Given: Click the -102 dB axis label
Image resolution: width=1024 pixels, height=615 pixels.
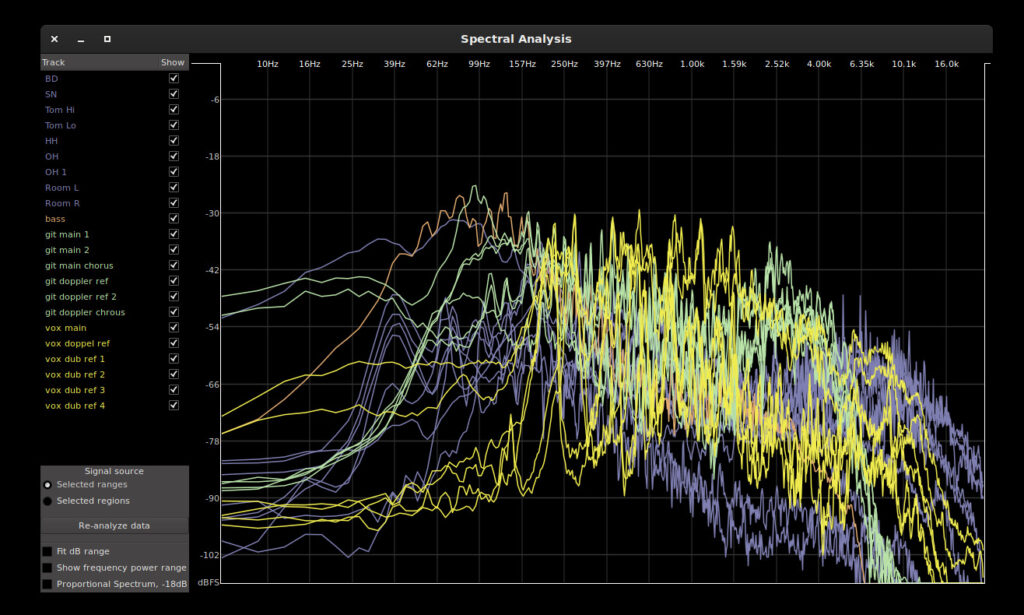Looking at the screenshot, I should (x=210, y=556).
